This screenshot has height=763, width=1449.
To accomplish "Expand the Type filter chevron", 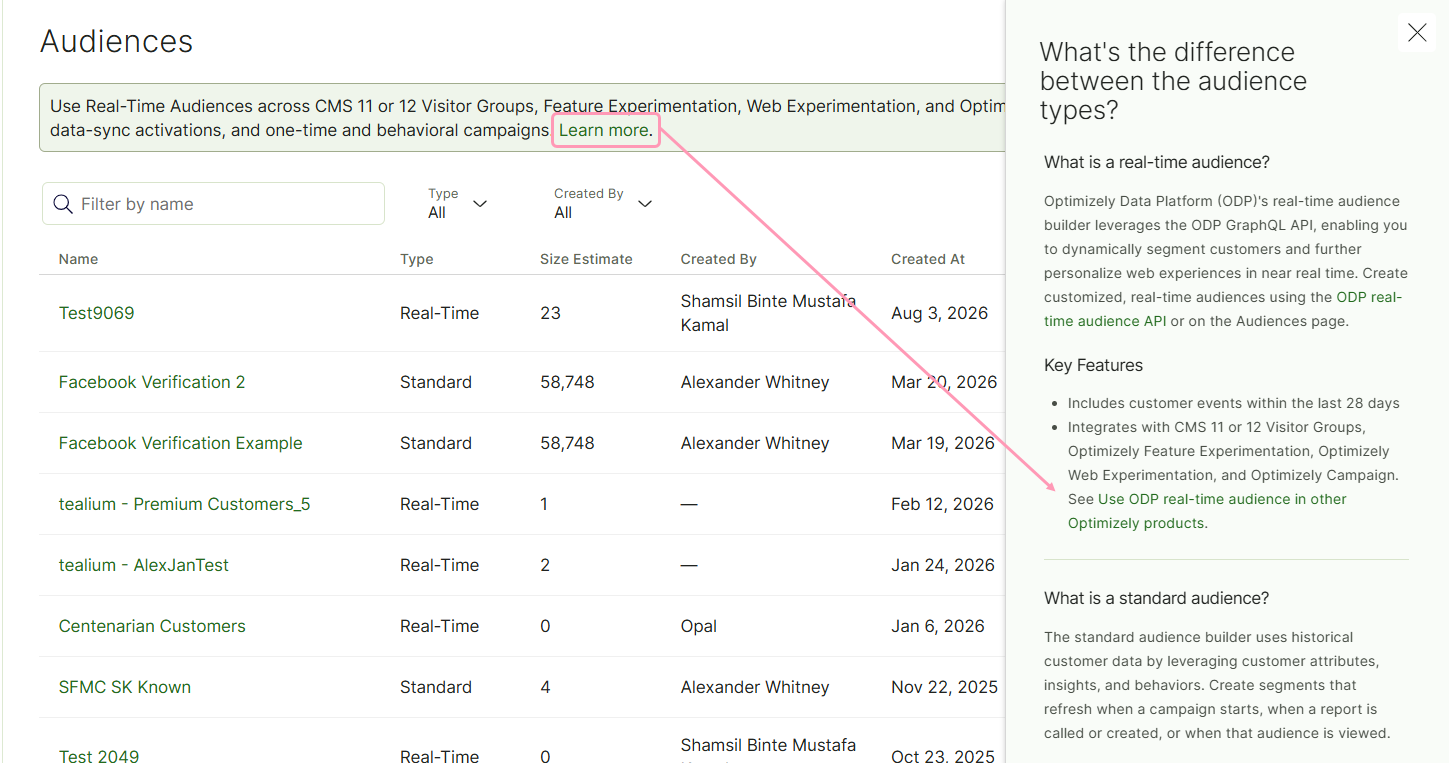I will pos(480,204).
